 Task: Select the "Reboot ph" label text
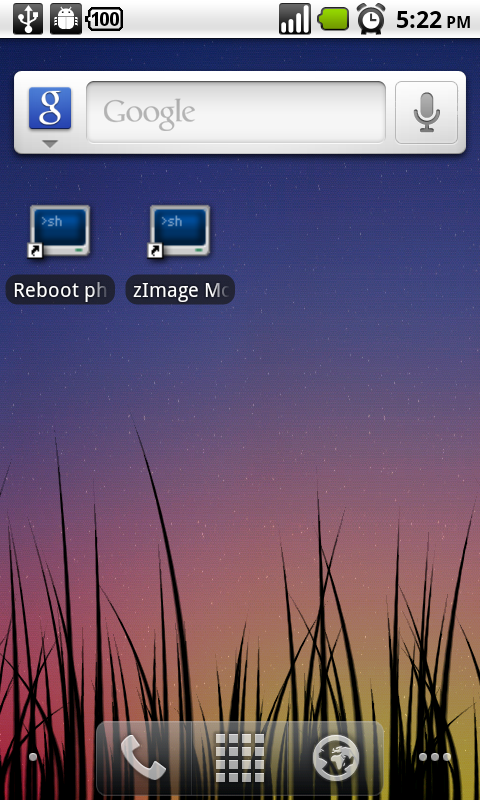[x=60, y=290]
